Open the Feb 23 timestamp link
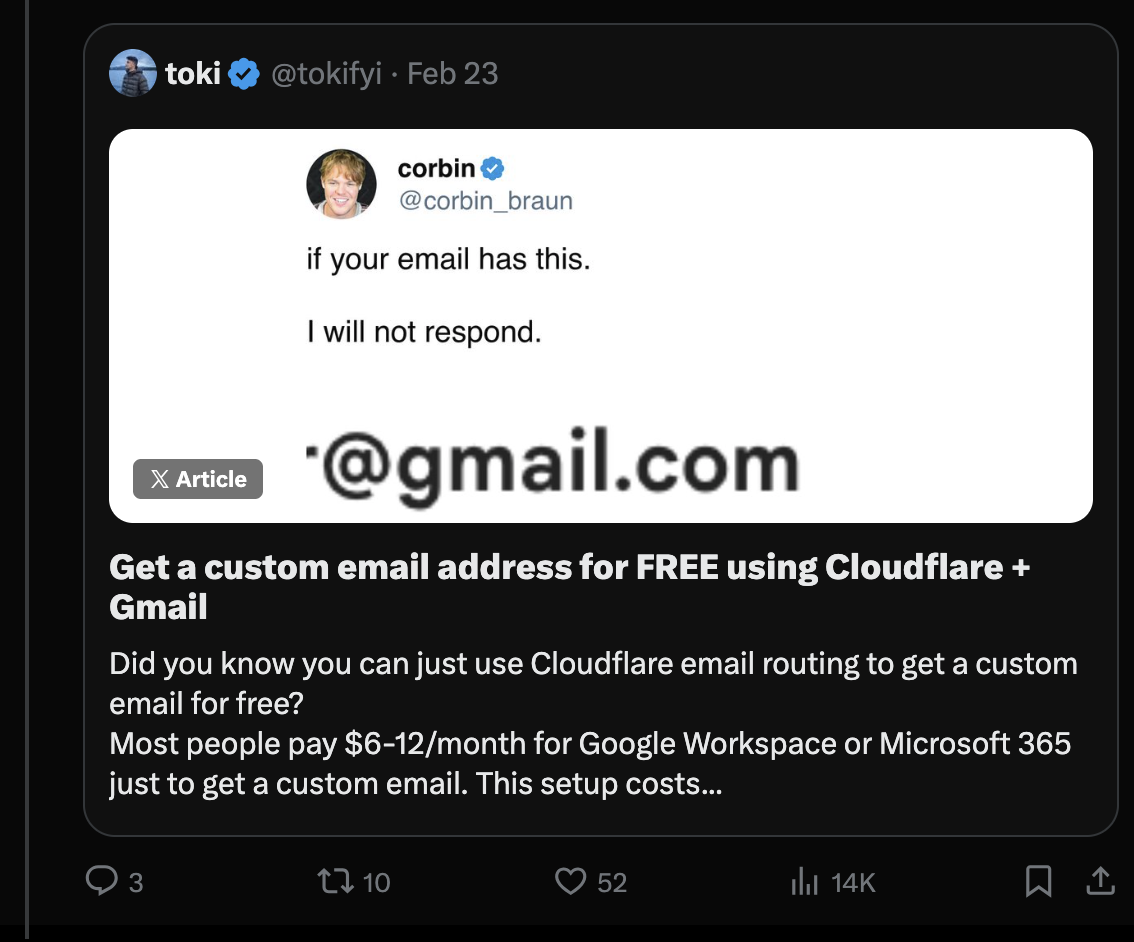This screenshot has width=1134, height=942. 453,74
